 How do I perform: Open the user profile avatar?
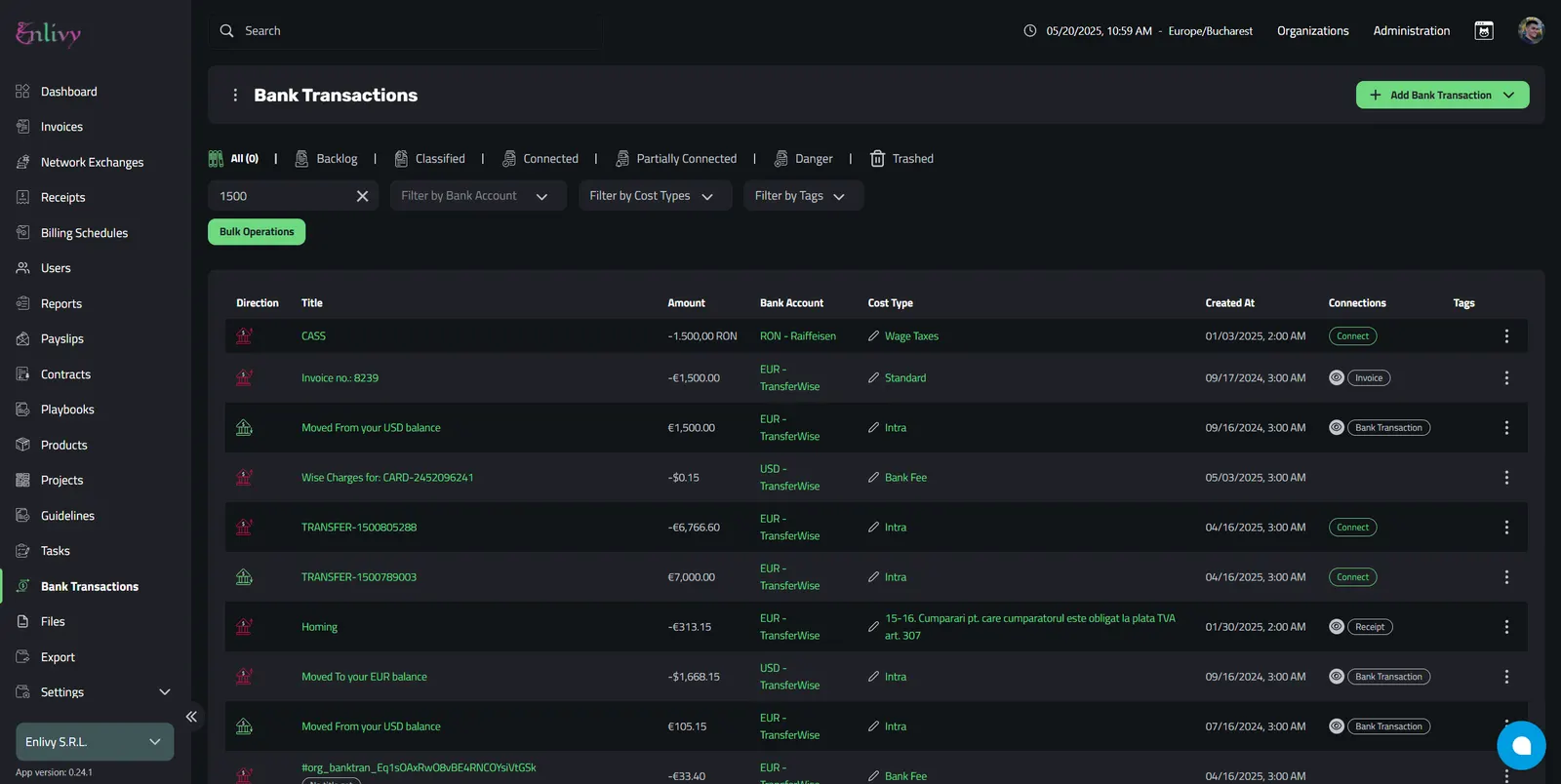click(1531, 30)
